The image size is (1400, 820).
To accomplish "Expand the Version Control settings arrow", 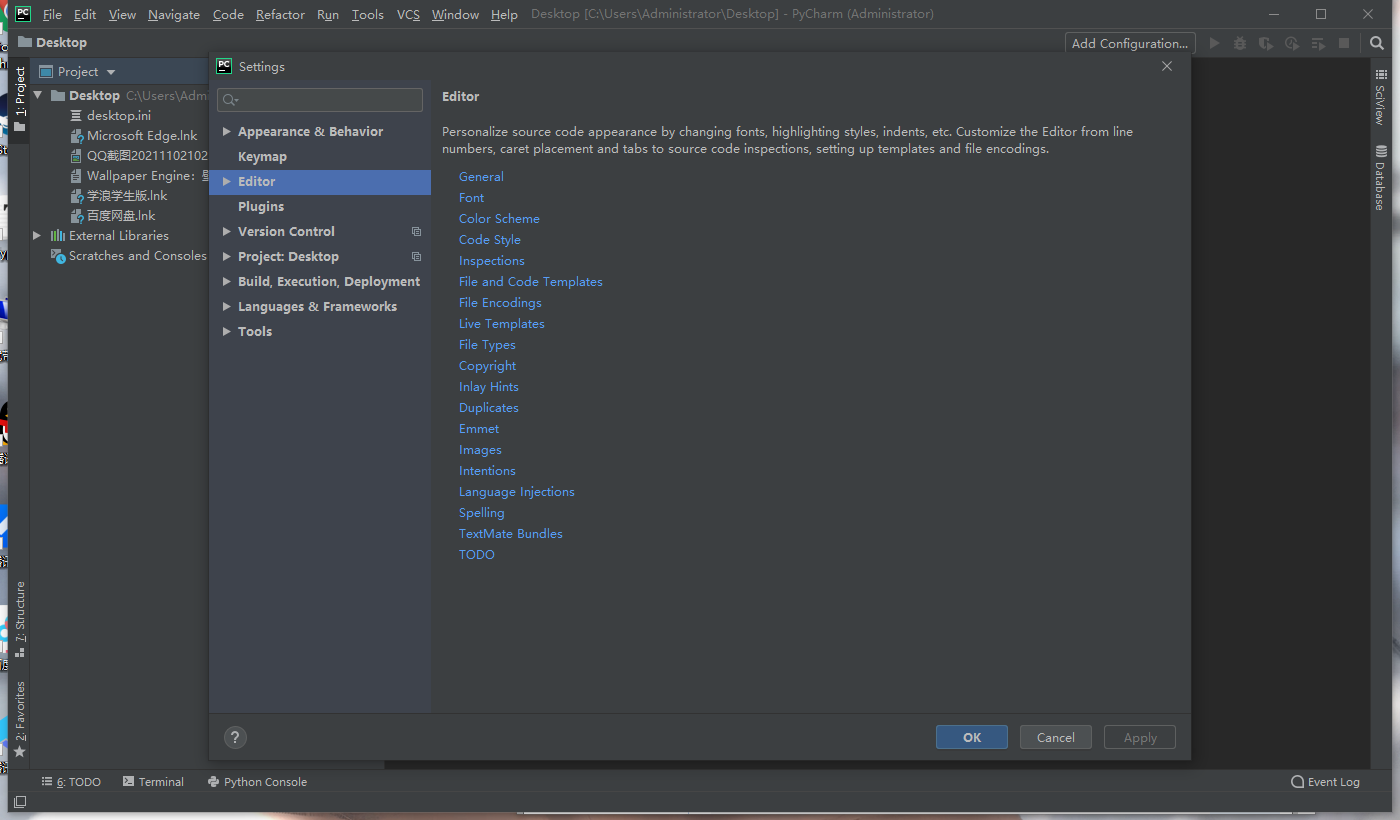I will [x=227, y=232].
